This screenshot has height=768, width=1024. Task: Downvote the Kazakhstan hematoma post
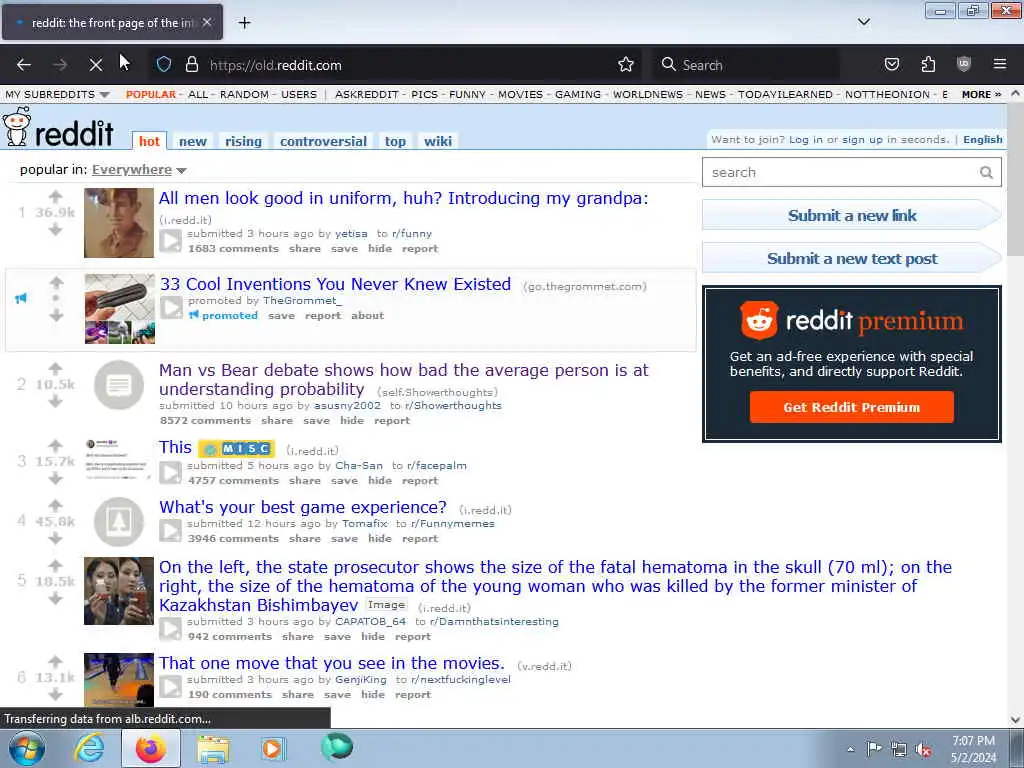[56, 598]
